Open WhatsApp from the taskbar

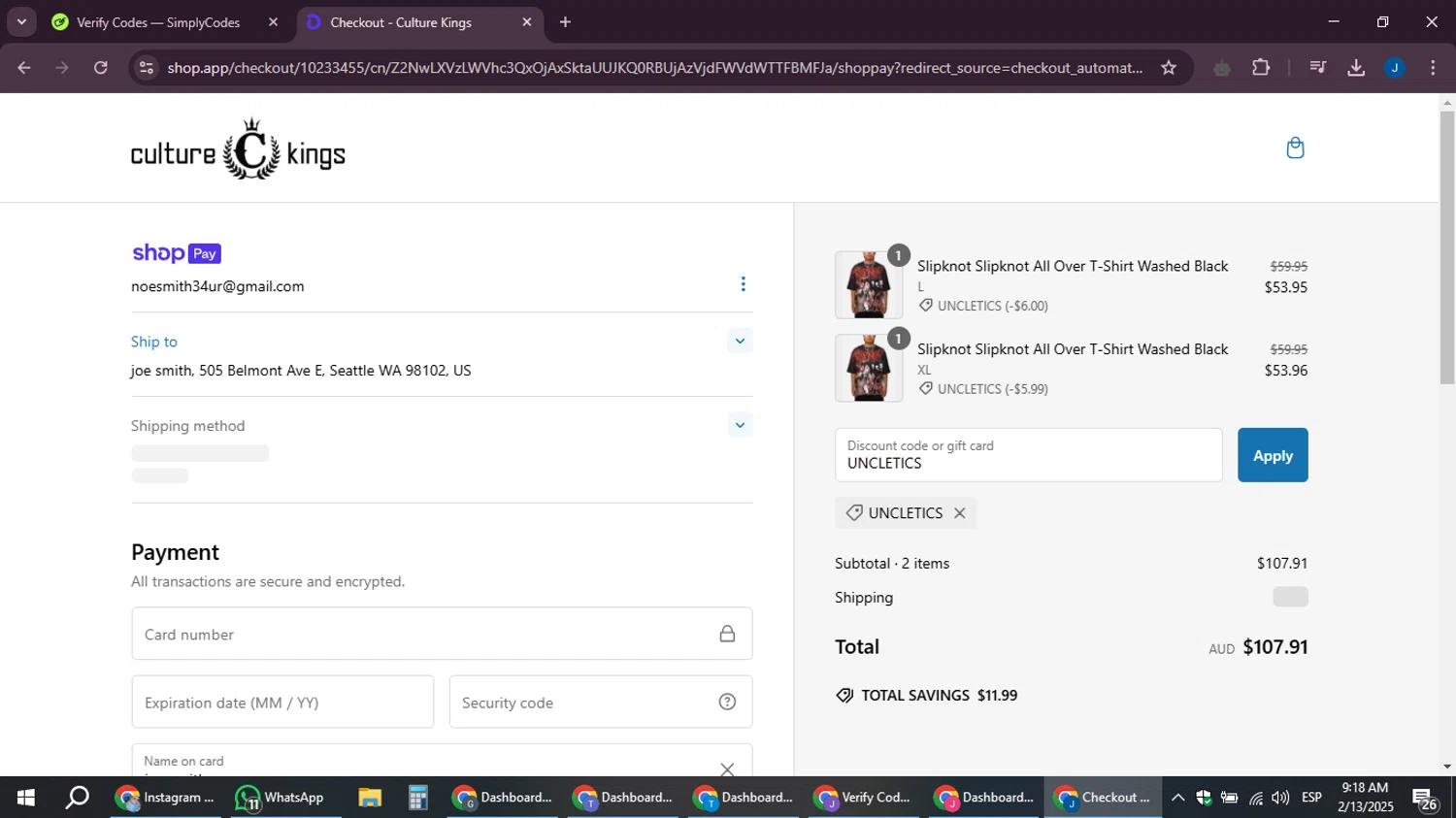[x=281, y=798]
